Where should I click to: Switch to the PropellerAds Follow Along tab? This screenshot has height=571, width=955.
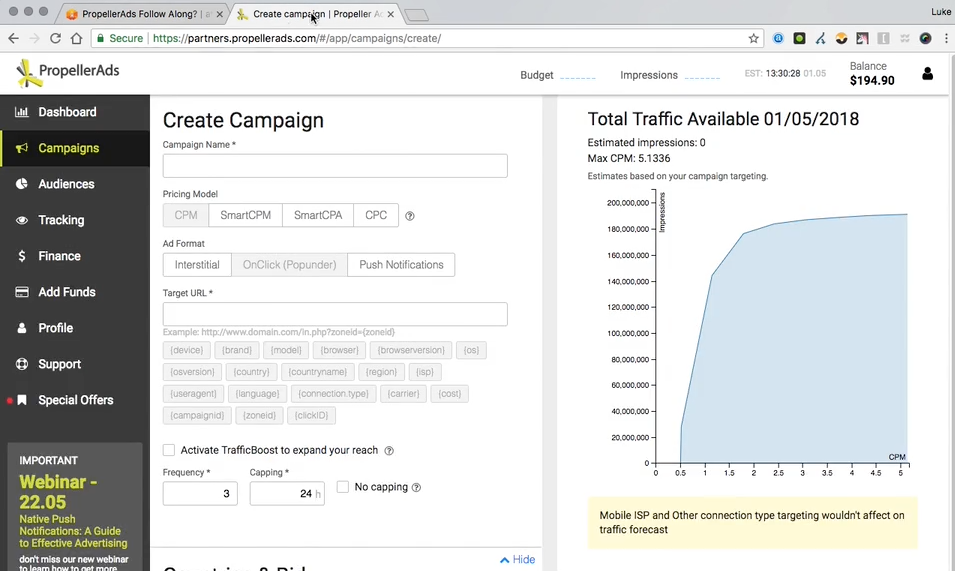tap(144, 14)
